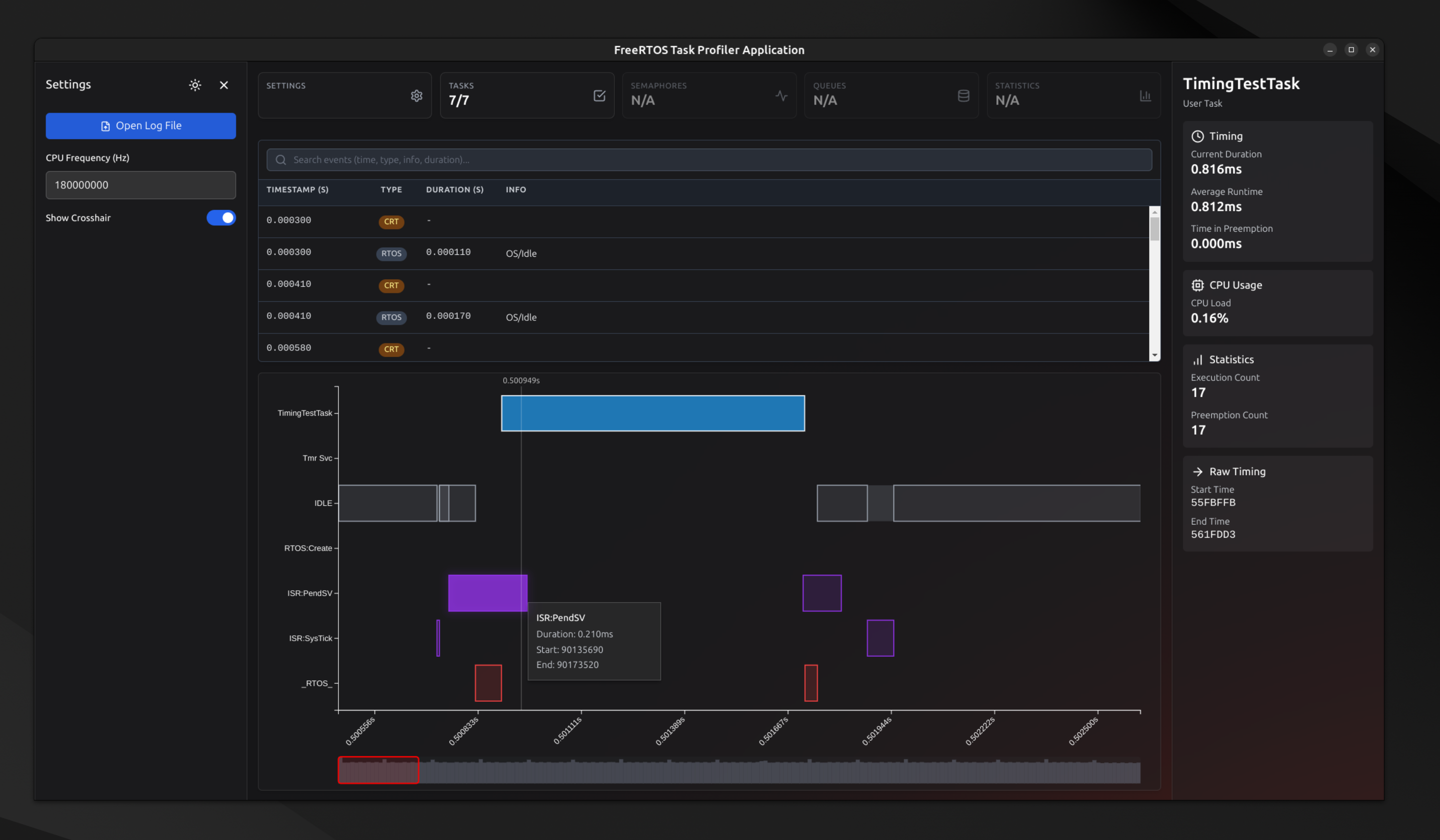Click CRT badge at timestamp 0.000580
This screenshot has width=1440, height=840.
392,349
